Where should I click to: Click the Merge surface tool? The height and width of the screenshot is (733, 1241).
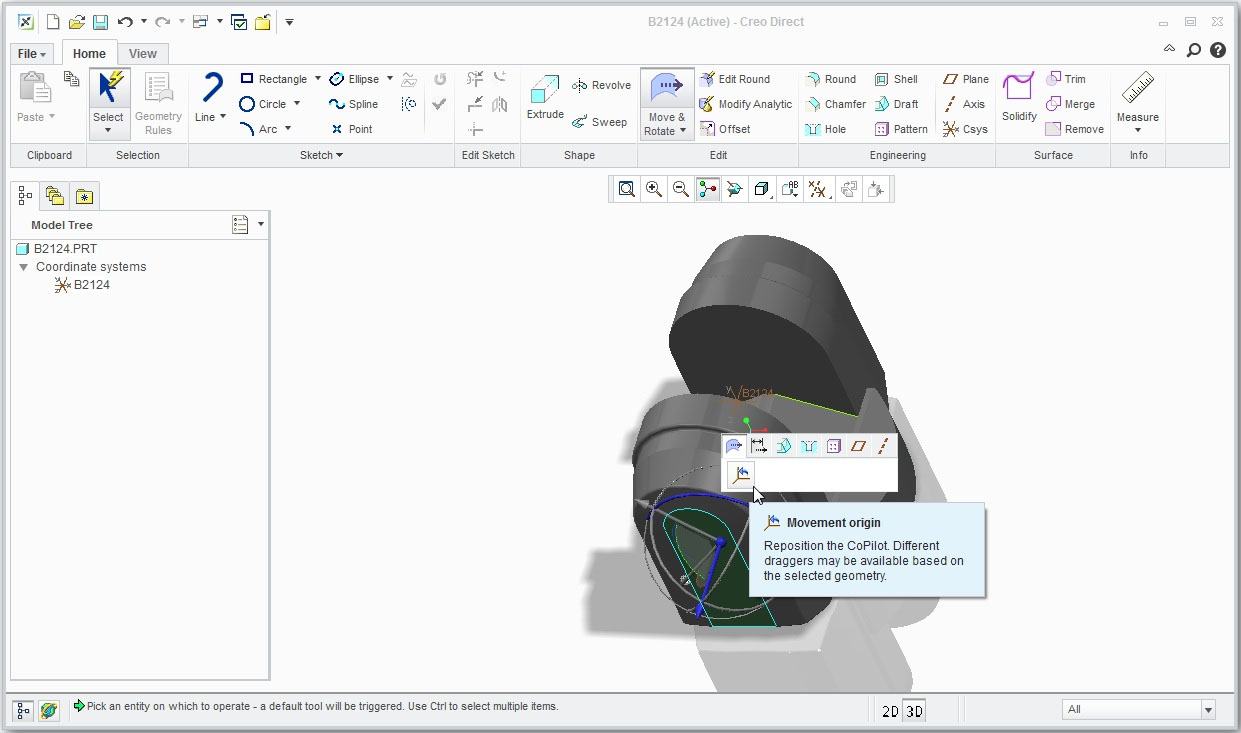1070,104
